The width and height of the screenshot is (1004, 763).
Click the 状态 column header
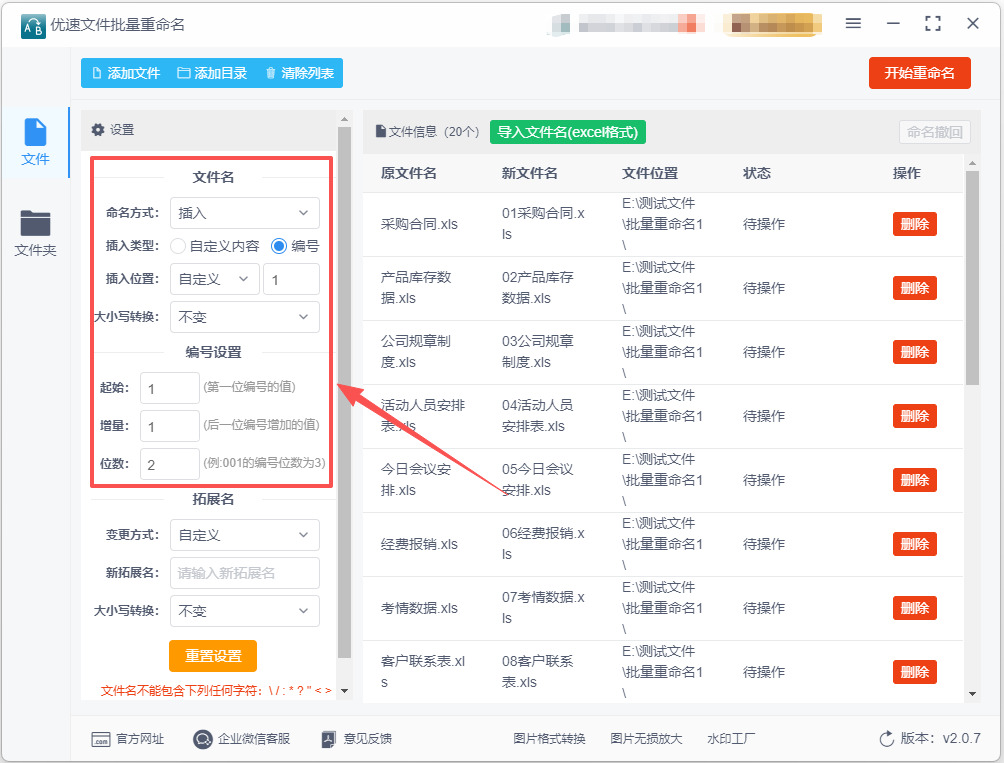tap(757, 173)
